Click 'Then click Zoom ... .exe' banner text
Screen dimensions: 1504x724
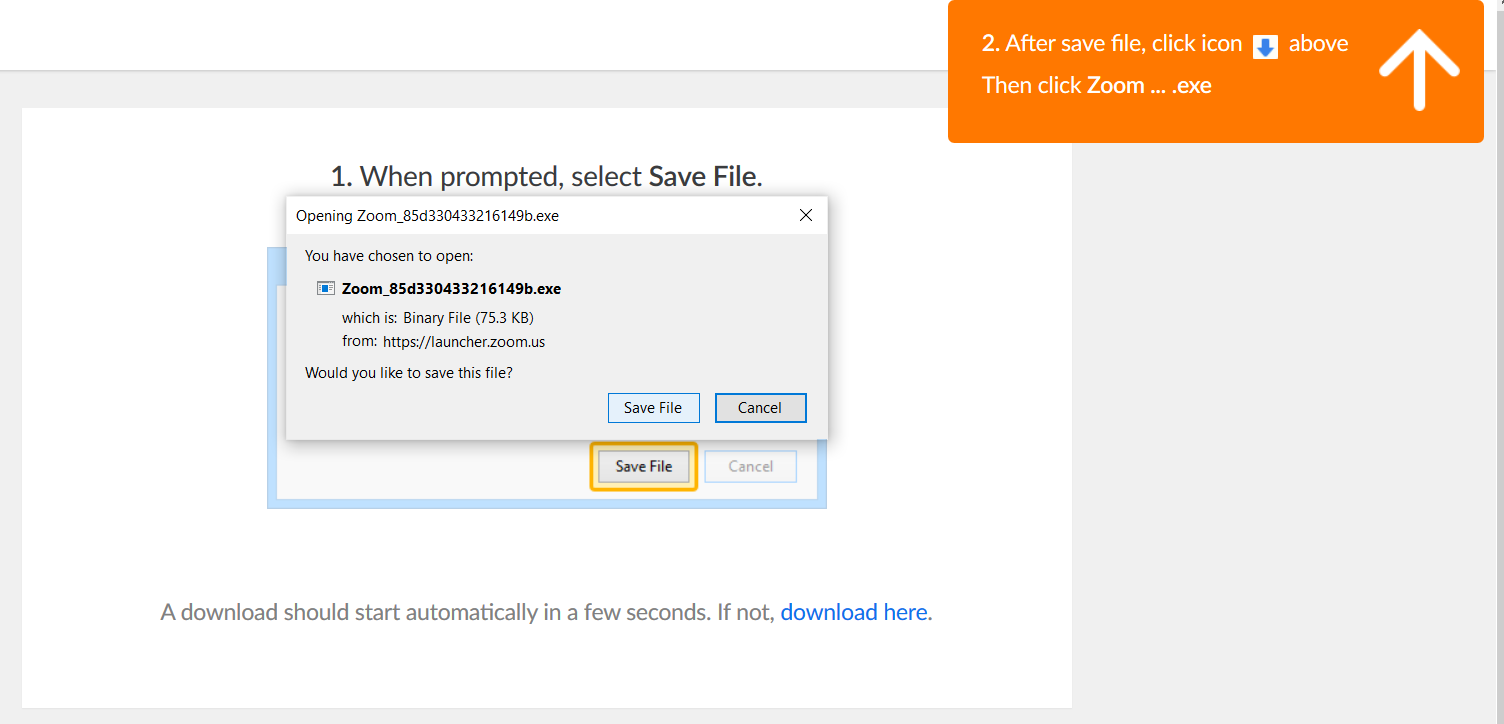coord(1097,85)
